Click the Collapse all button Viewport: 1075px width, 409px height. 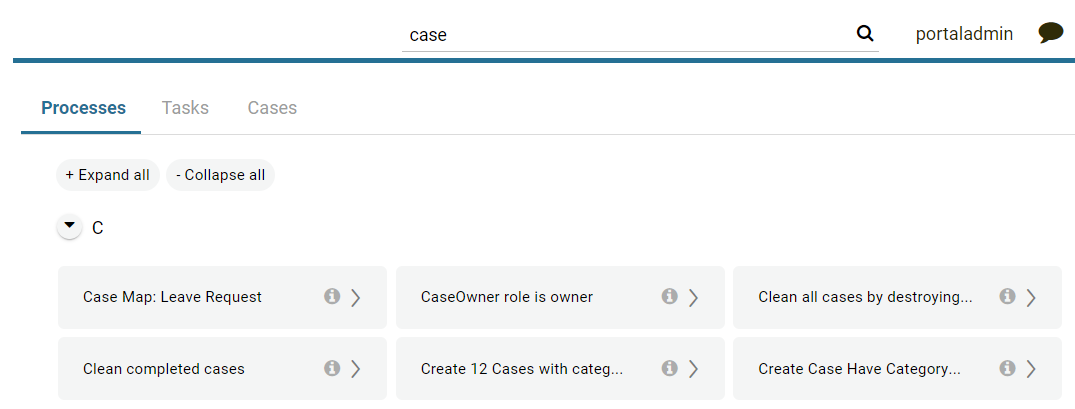point(220,175)
